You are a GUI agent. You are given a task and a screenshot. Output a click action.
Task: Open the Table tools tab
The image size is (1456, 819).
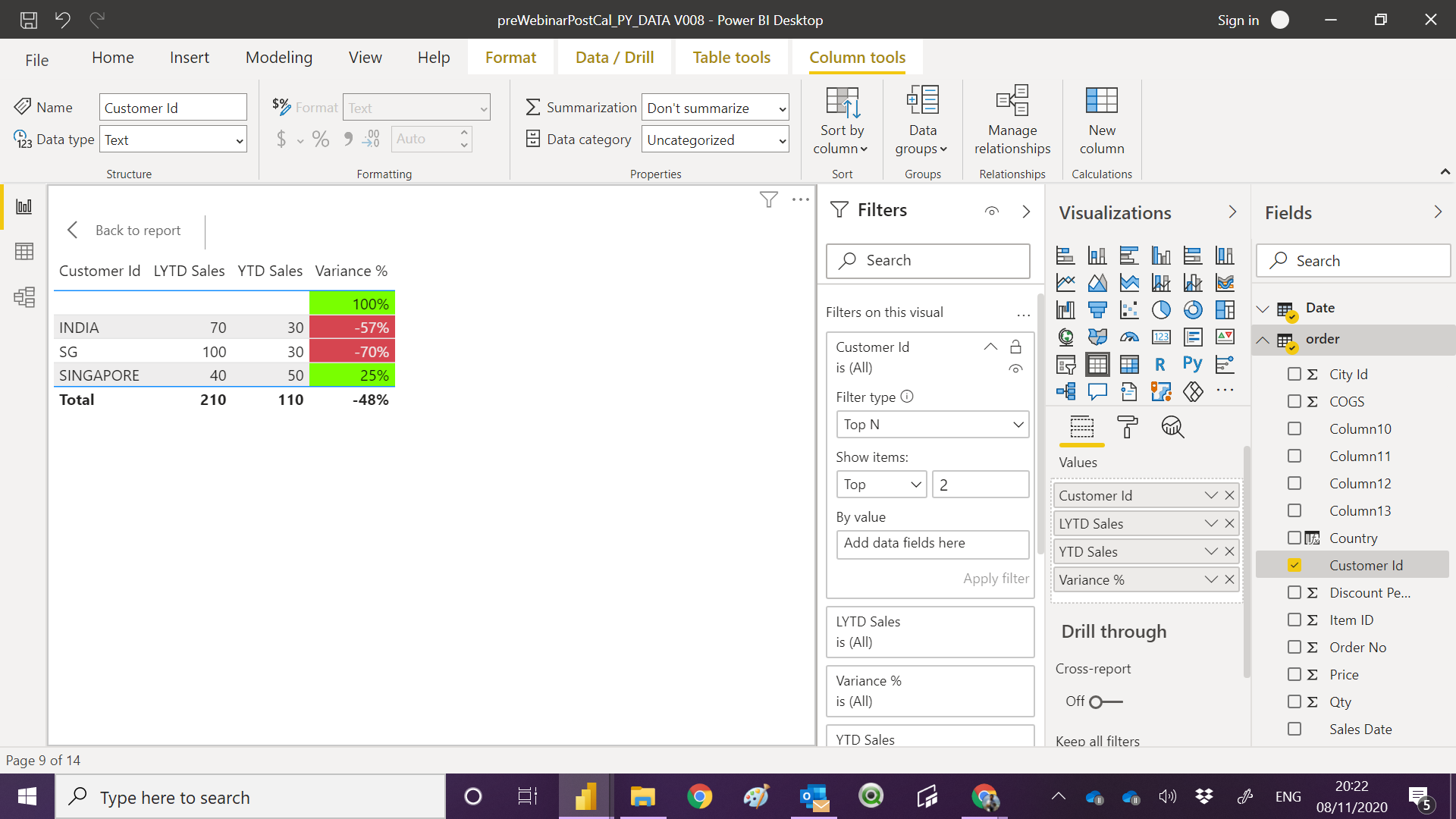click(x=731, y=58)
